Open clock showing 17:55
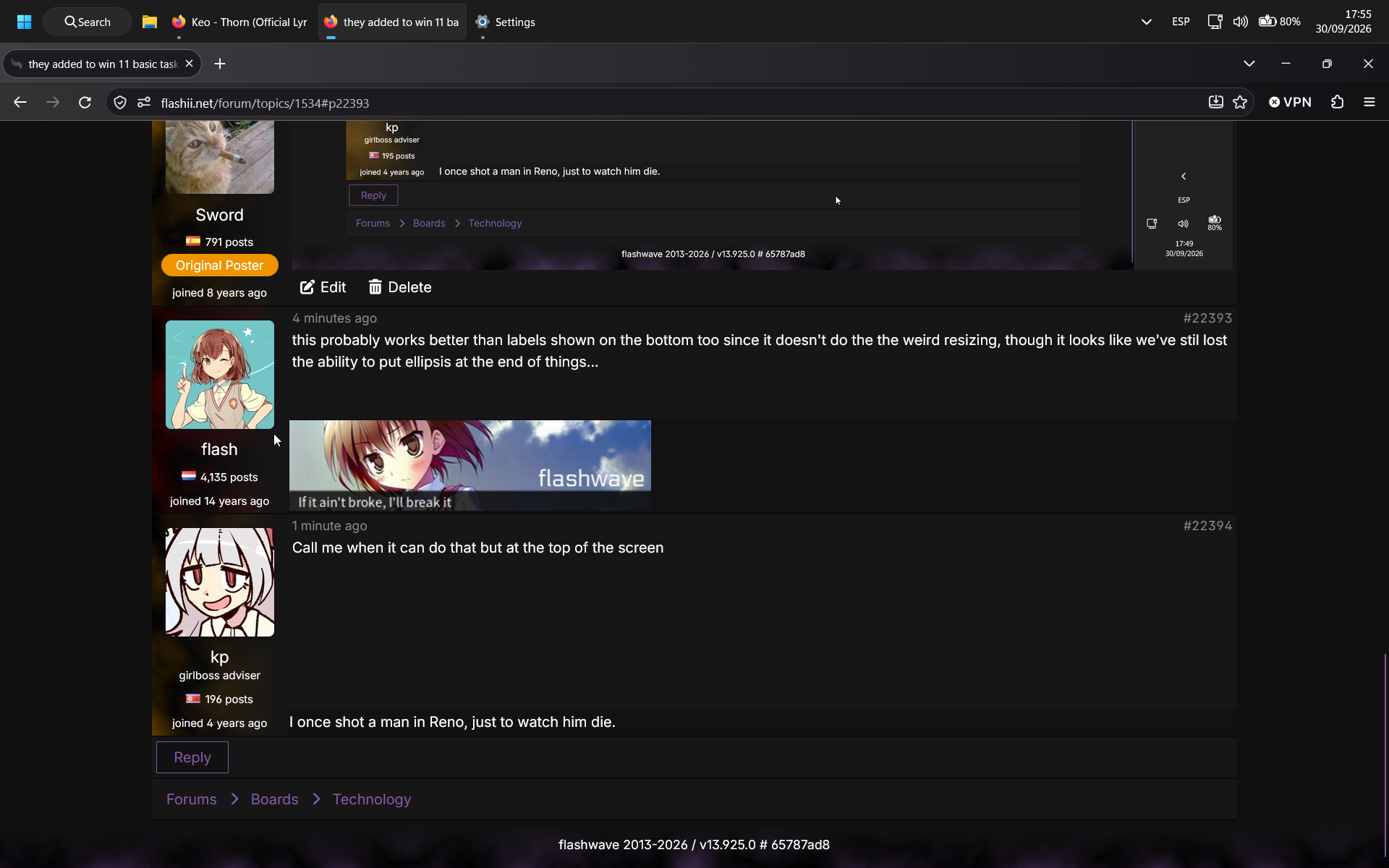The width and height of the screenshot is (1389, 868). tap(1343, 22)
